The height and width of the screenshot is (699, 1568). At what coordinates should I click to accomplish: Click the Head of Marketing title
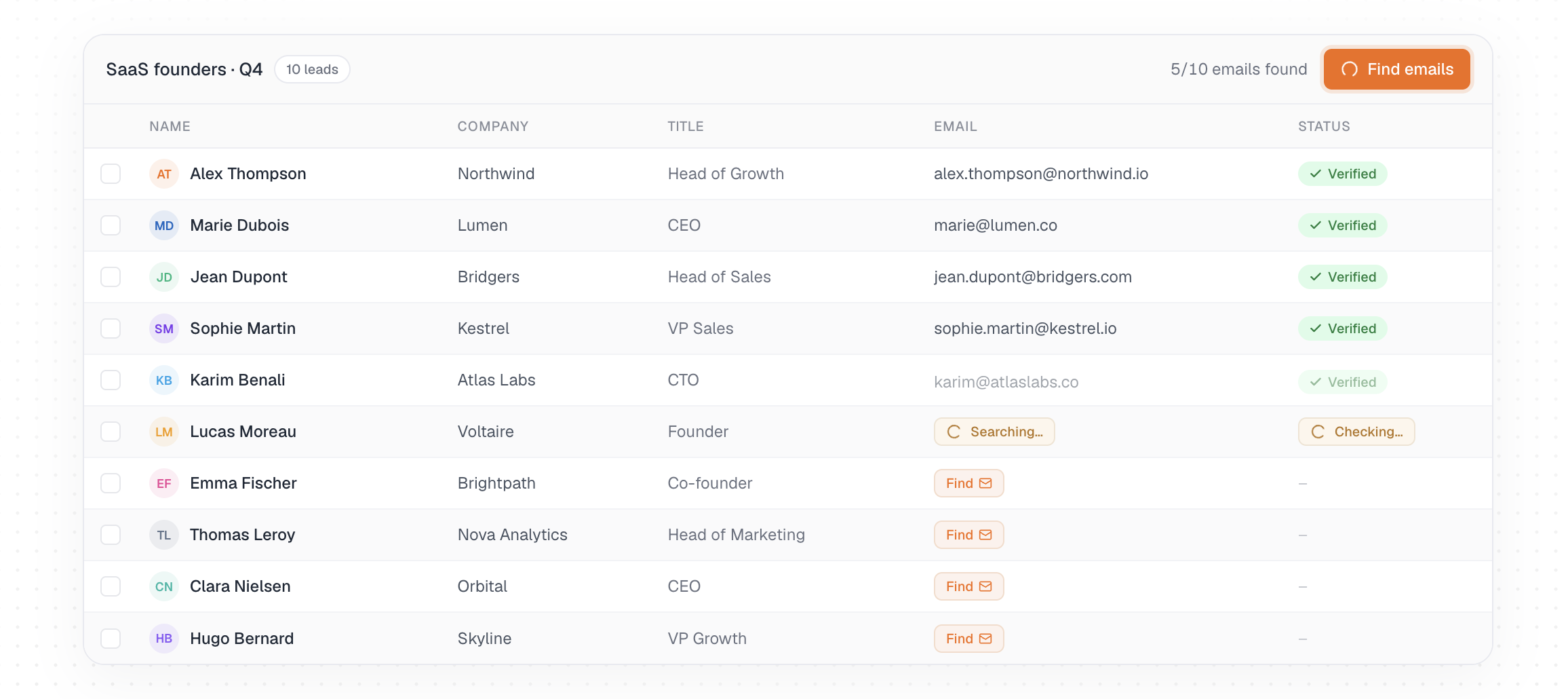click(x=736, y=535)
